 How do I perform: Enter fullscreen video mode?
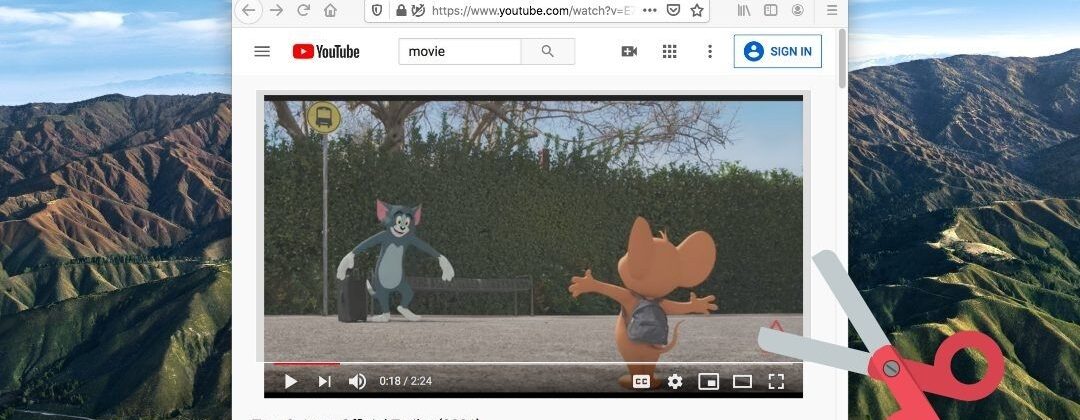click(776, 381)
